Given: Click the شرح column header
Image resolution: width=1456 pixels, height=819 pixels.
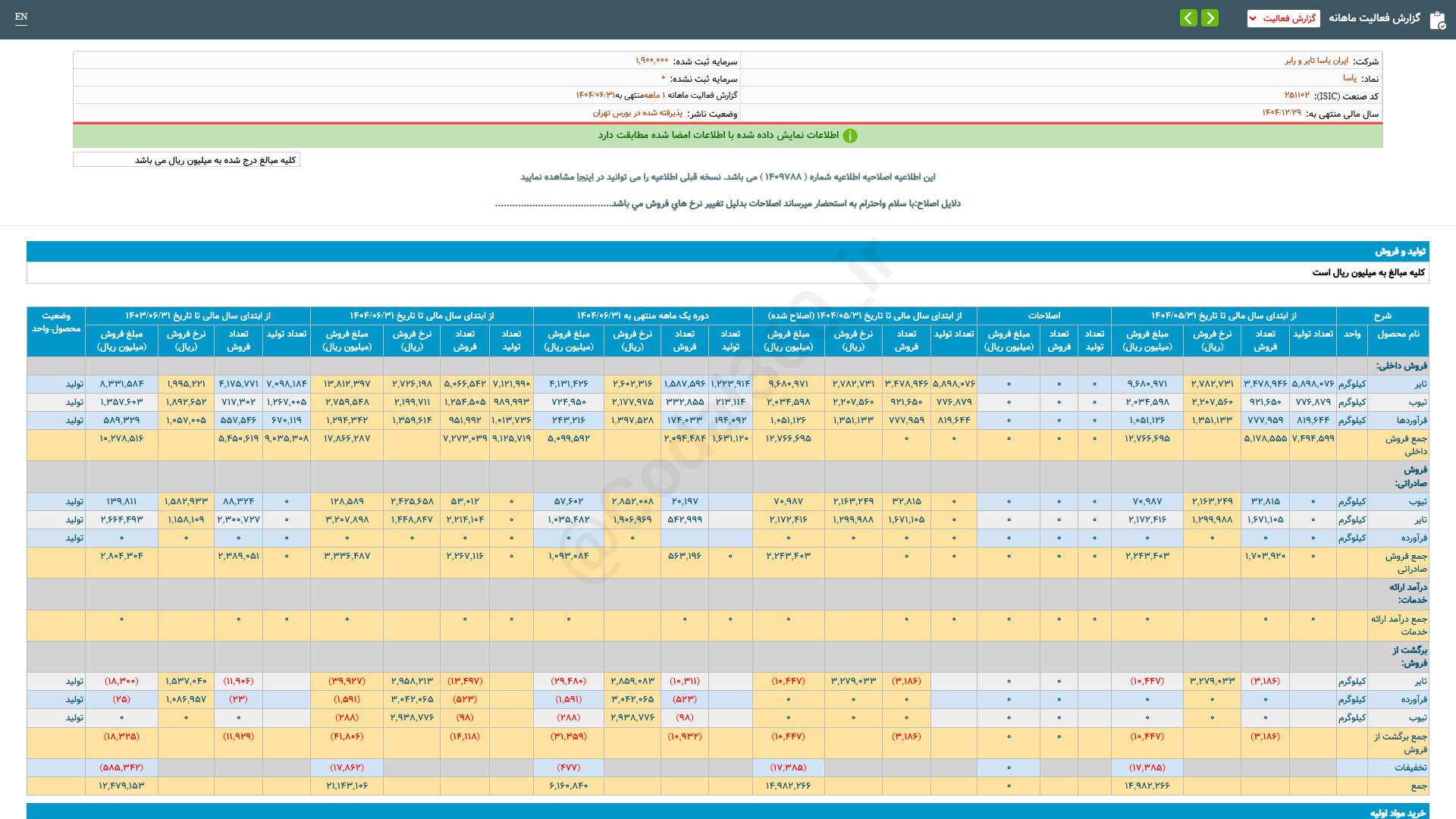Looking at the screenshot, I should [1382, 315].
